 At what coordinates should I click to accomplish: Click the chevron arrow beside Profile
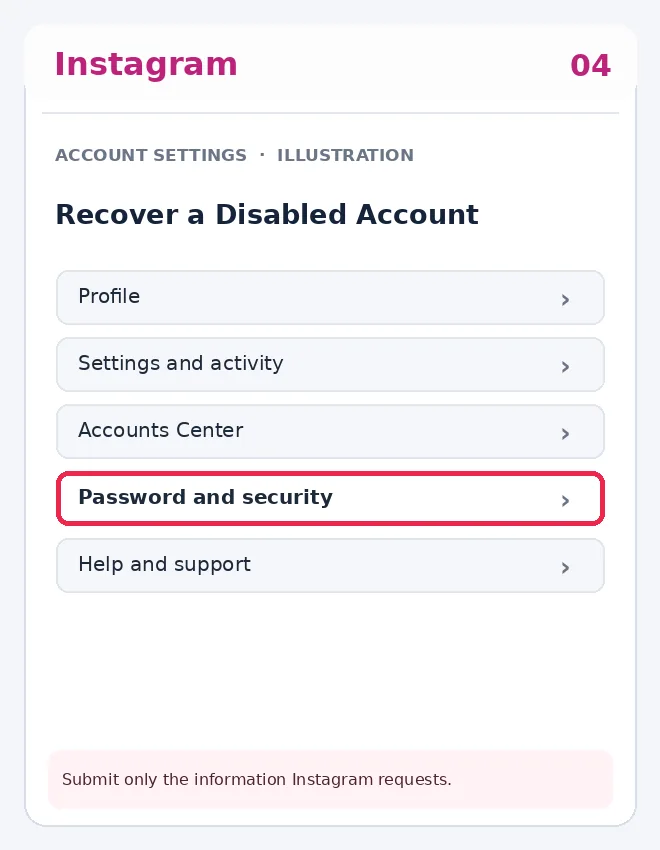[x=565, y=300]
